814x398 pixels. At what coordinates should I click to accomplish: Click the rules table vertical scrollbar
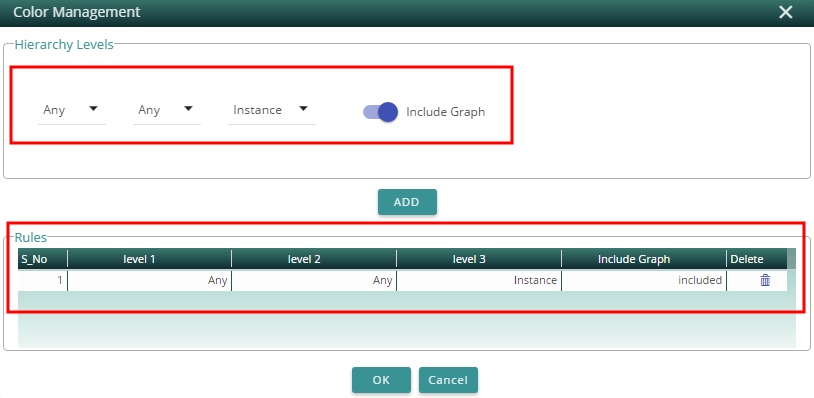(792, 298)
